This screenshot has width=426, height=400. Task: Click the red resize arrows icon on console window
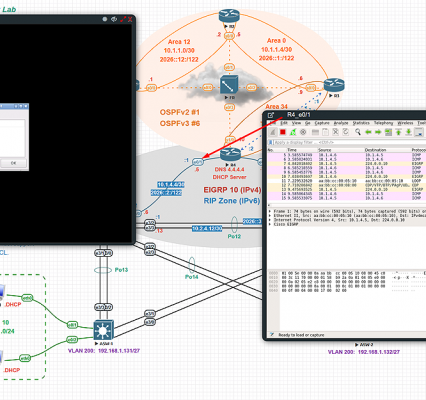(123, 19)
